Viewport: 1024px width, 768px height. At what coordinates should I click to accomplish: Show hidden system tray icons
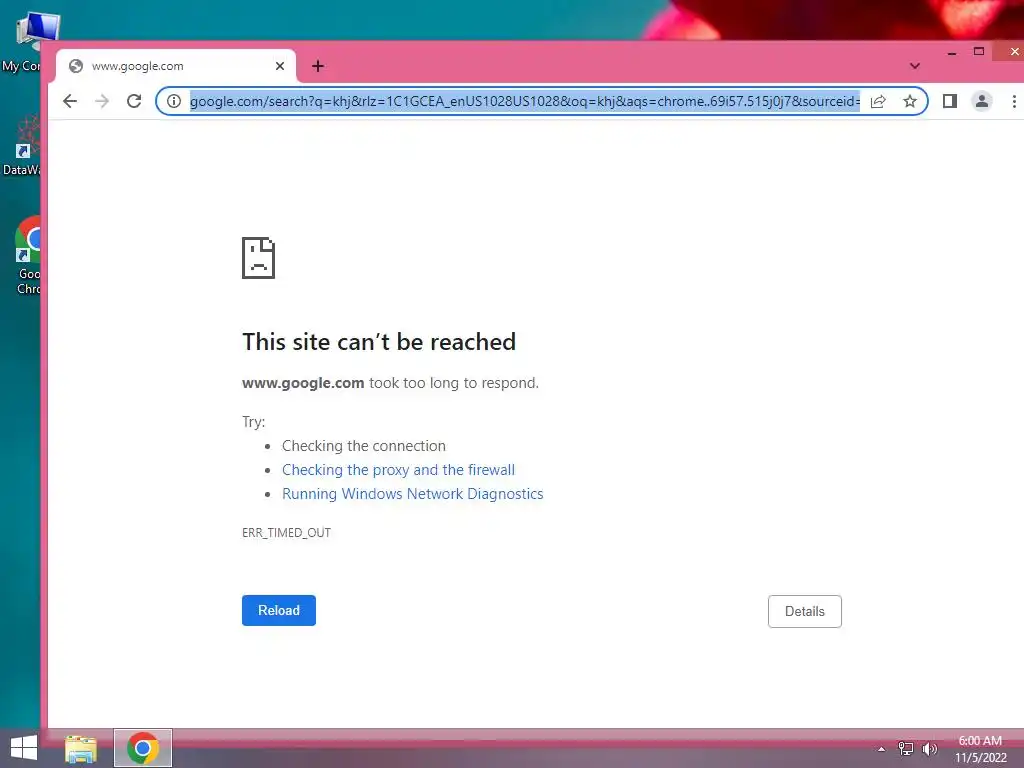click(882, 749)
